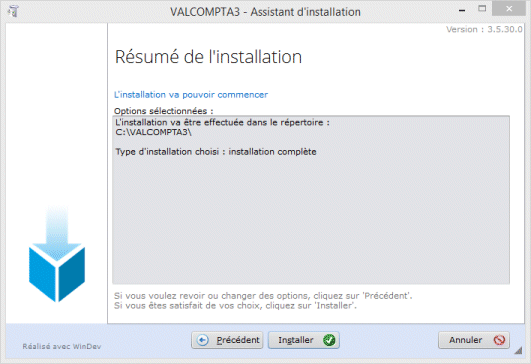Screen dimensions: 531x364
Task: Close the VALCOMPTA3 installer window
Action: click(509, 9)
